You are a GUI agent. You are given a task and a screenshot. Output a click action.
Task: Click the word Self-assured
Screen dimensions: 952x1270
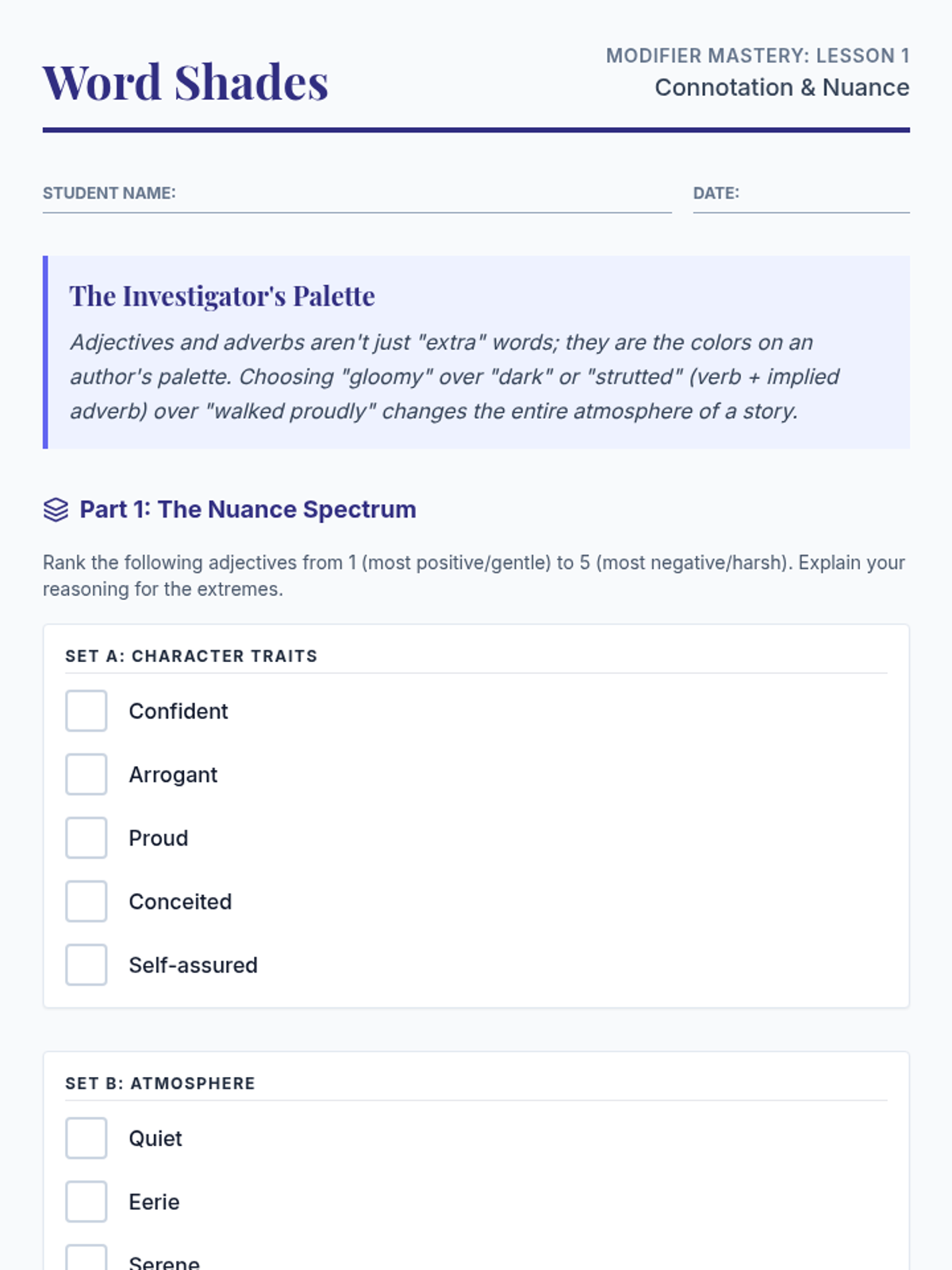coord(193,965)
